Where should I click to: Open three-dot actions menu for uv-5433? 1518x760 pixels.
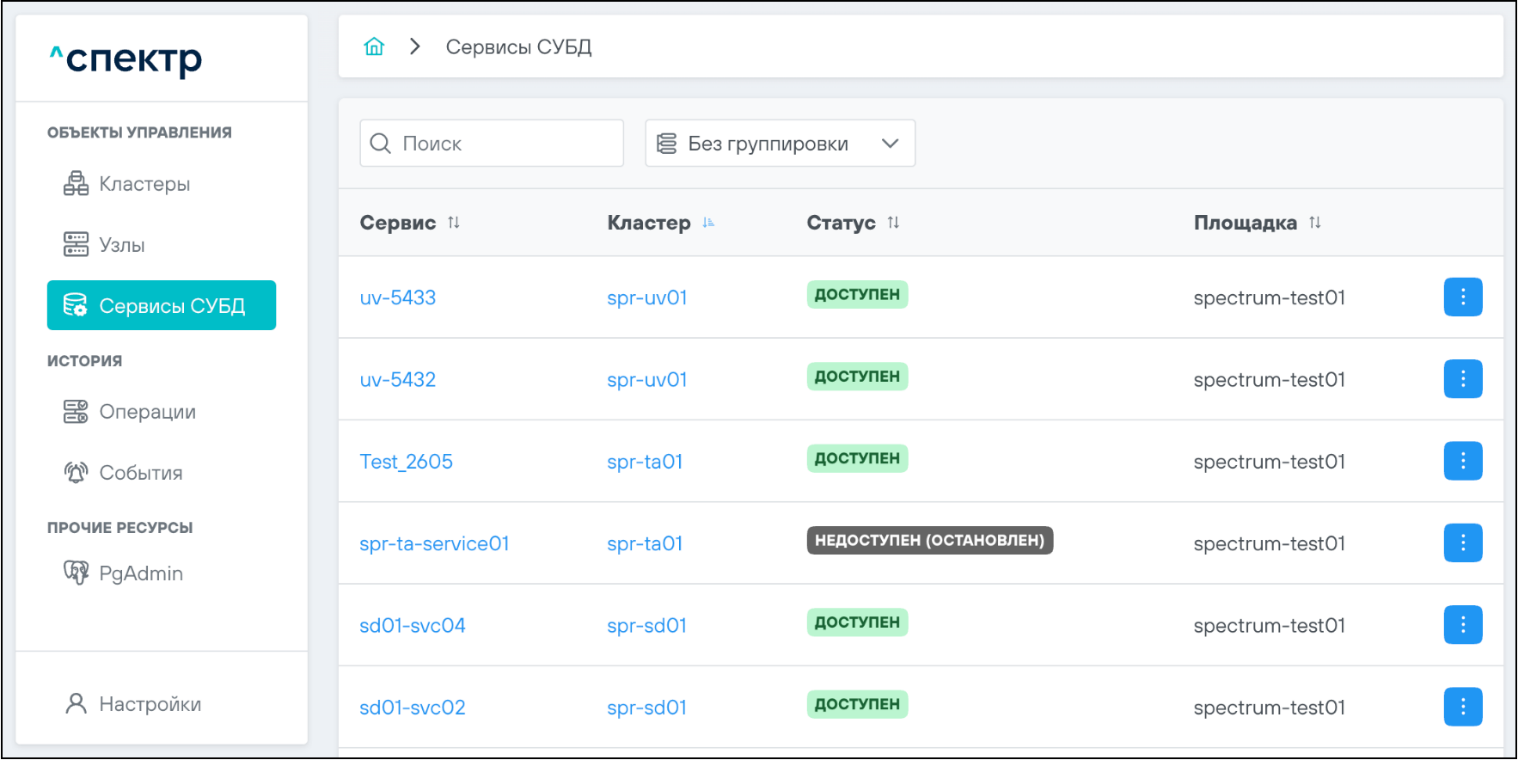click(x=1462, y=297)
